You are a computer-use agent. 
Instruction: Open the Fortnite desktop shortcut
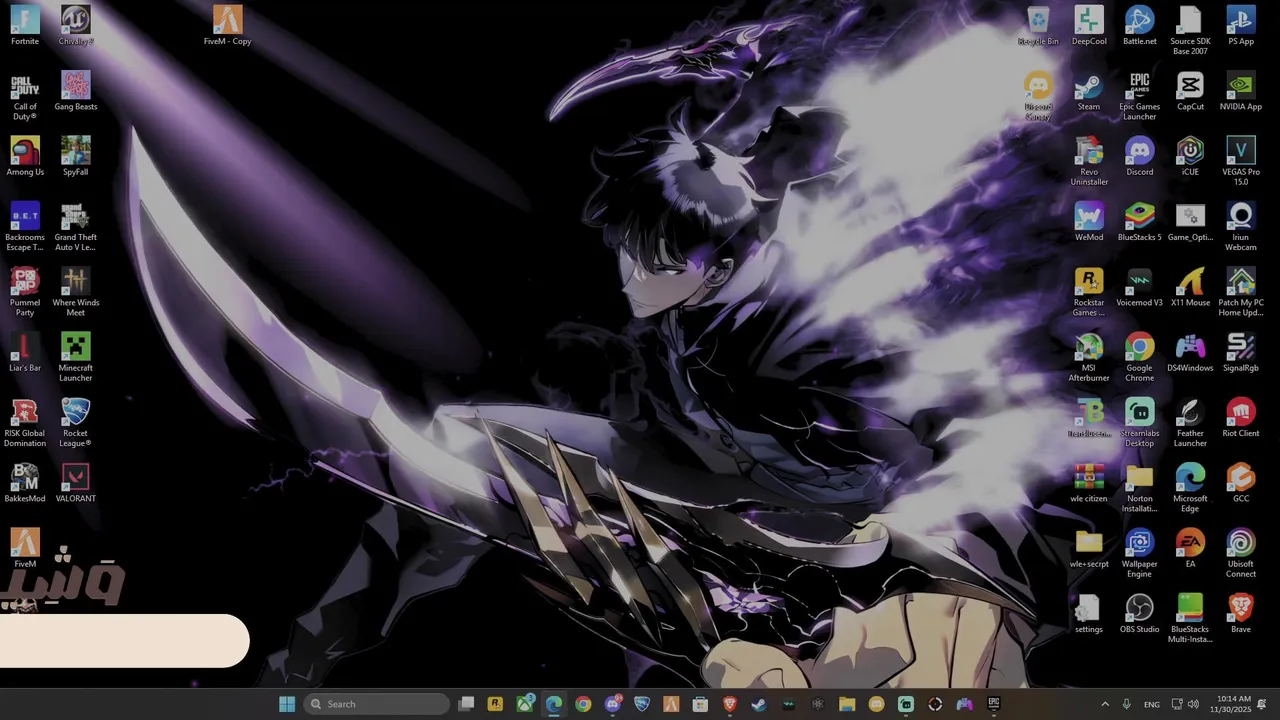point(25,26)
